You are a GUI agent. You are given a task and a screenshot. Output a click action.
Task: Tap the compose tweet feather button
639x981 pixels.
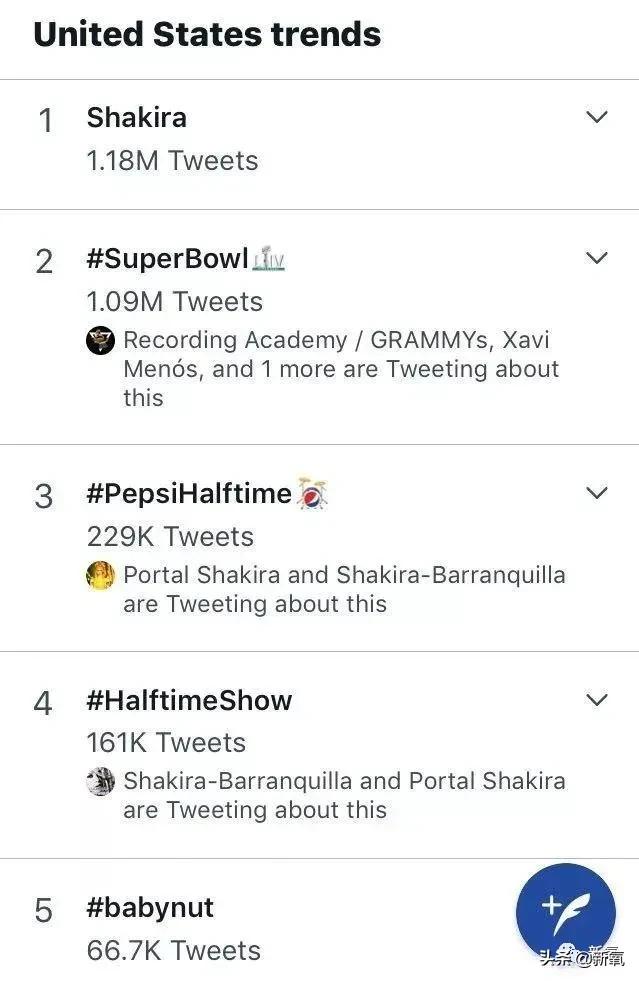click(x=566, y=912)
